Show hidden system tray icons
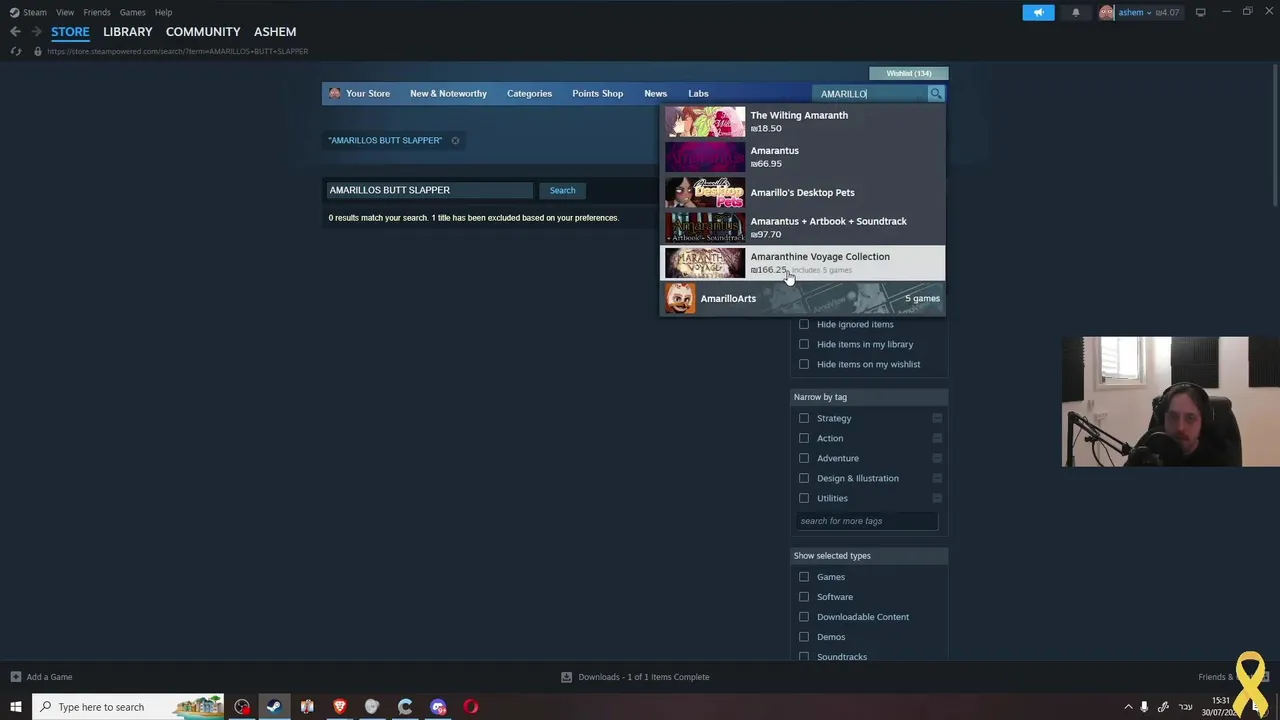 tap(1128, 707)
